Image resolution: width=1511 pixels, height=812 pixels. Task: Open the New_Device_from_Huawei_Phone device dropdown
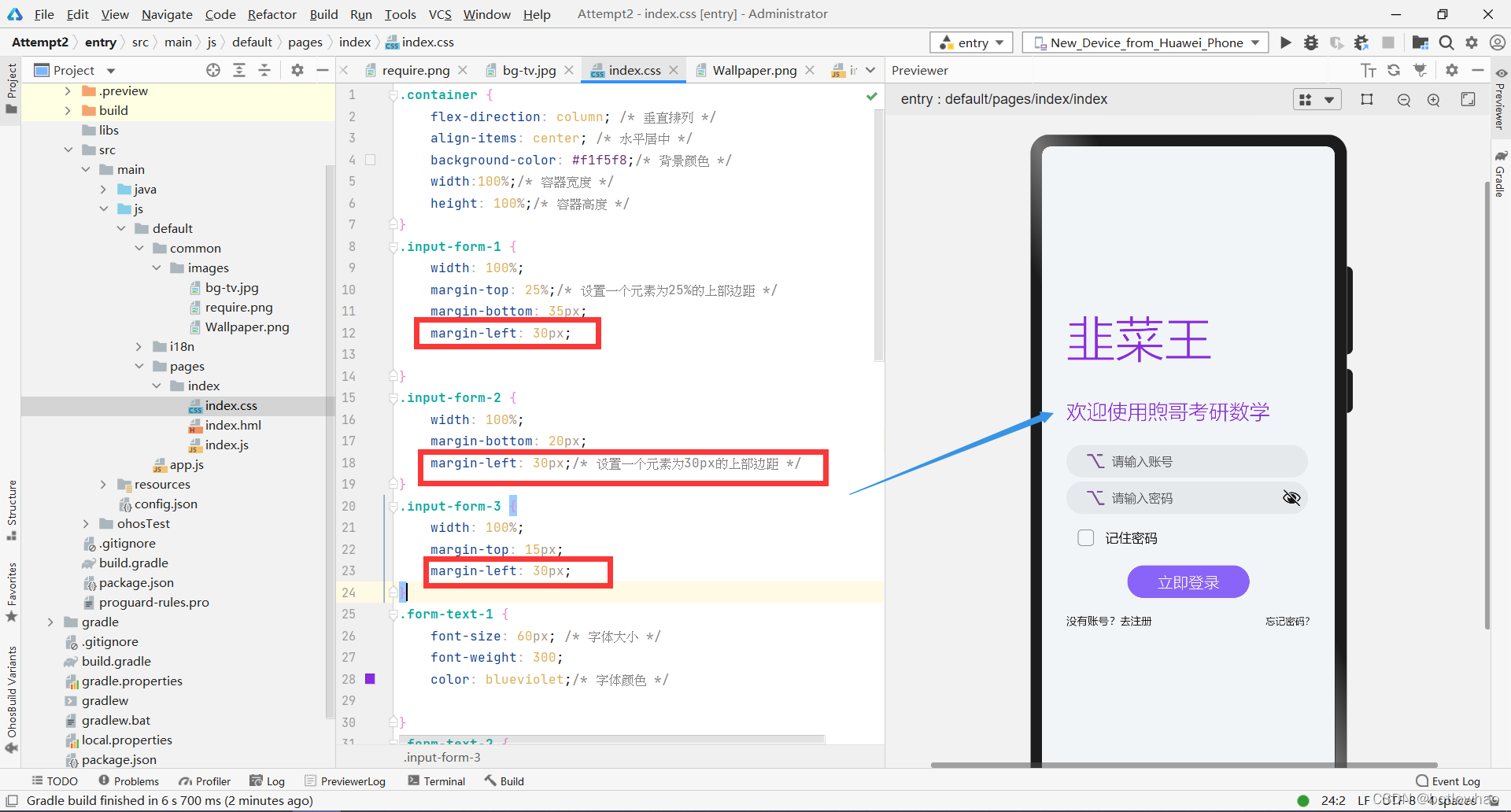(x=1145, y=42)
